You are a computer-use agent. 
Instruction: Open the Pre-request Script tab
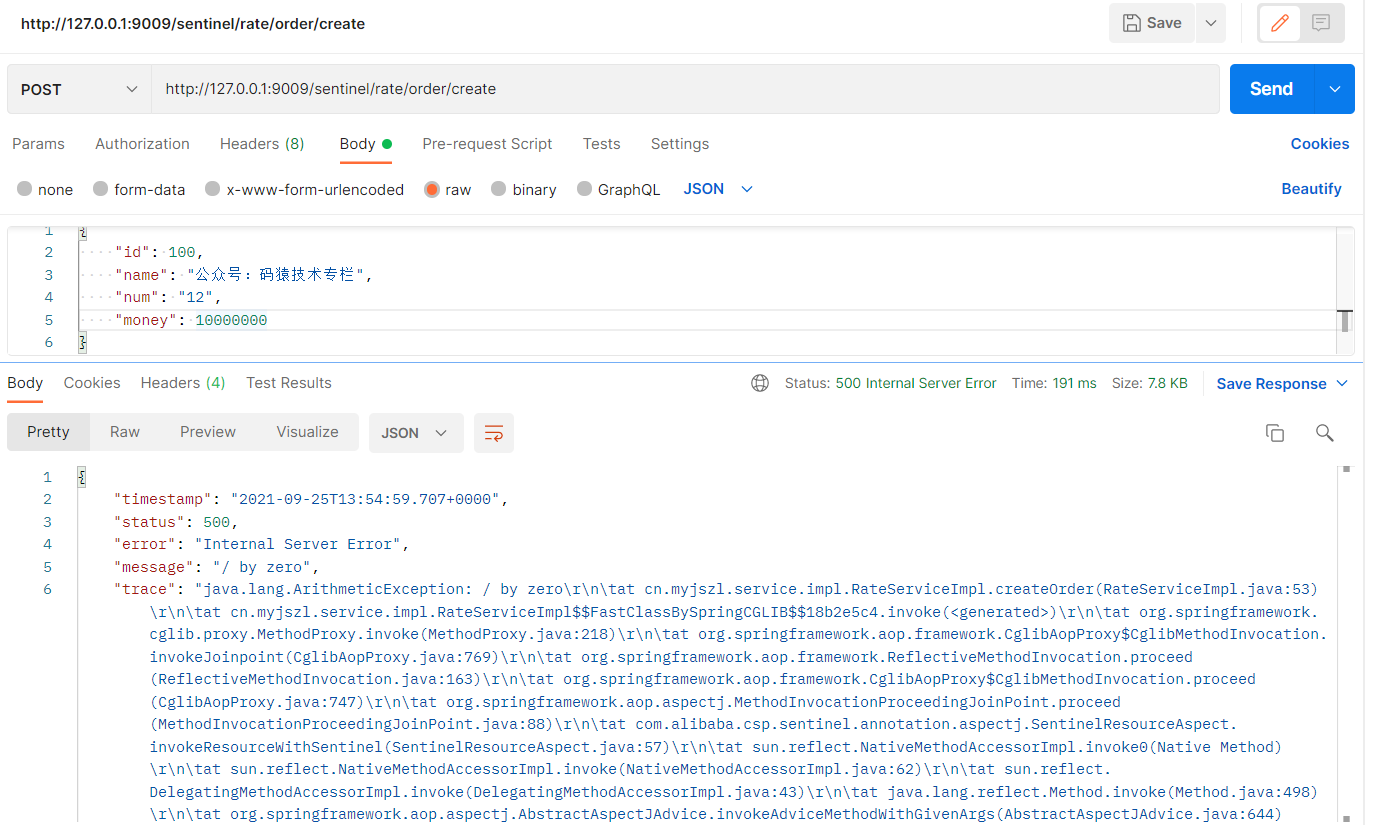point(487,144)
